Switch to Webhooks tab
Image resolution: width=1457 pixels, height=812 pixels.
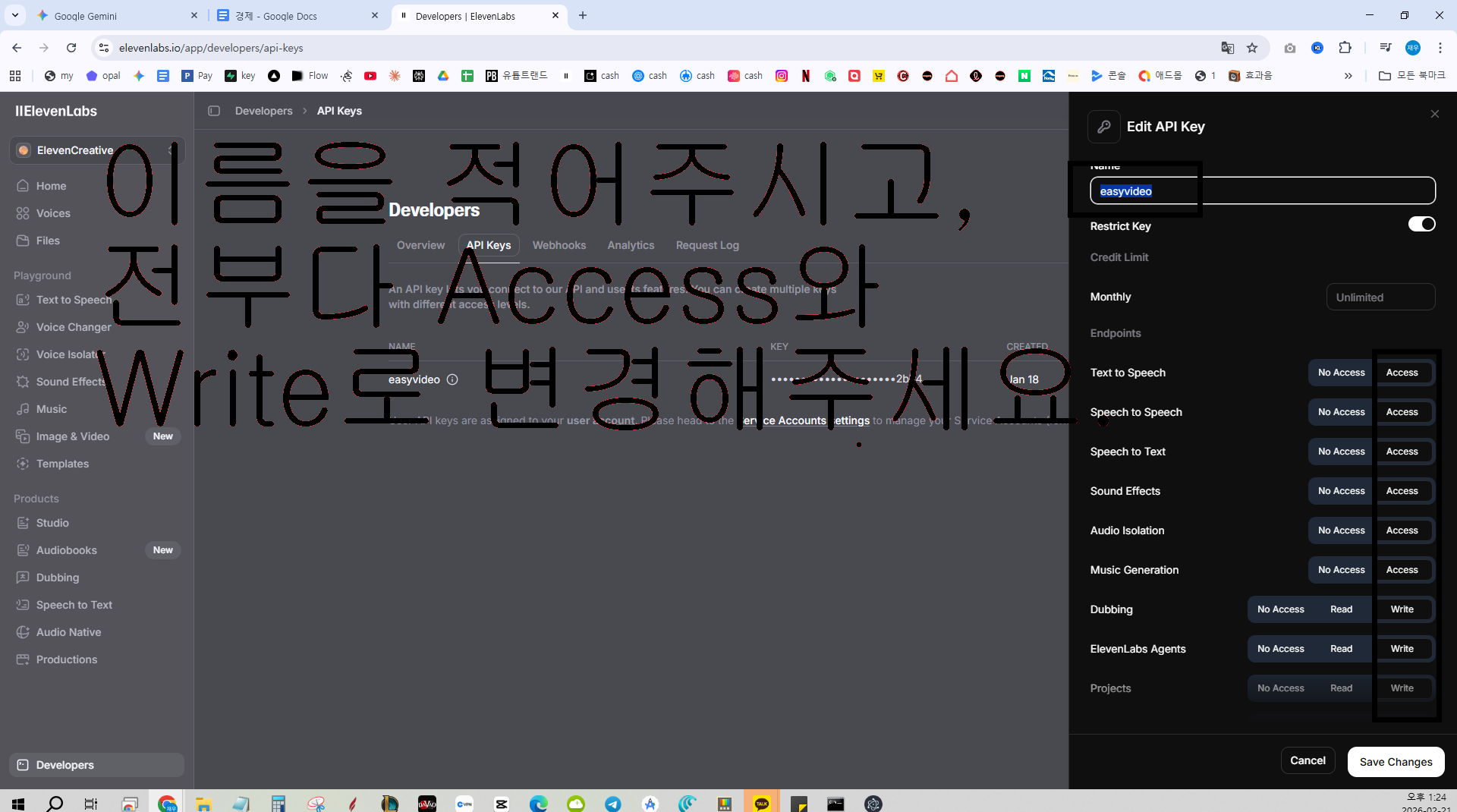pos(559,245)
